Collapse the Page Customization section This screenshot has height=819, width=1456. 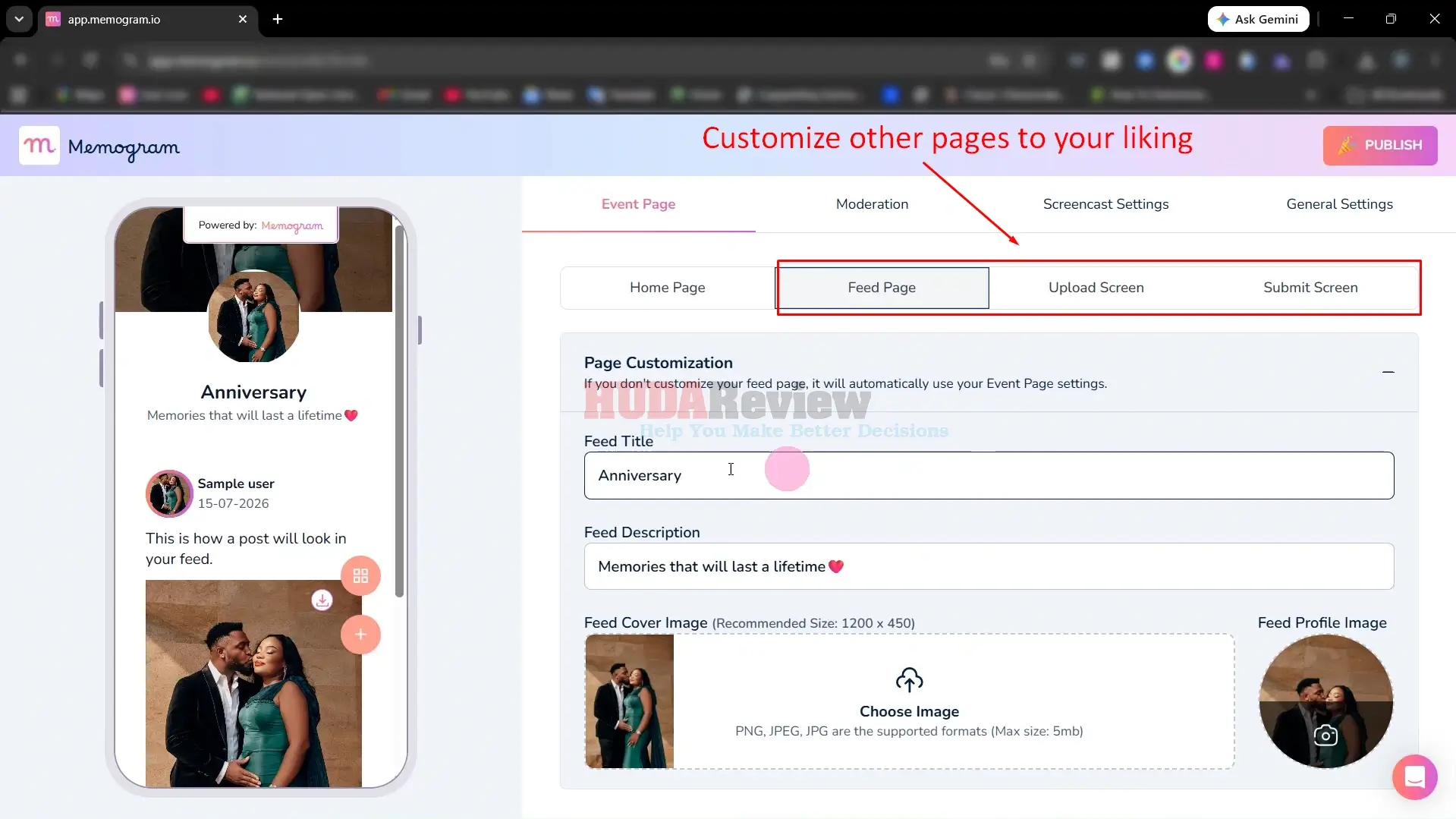[x=1388, y=372]
